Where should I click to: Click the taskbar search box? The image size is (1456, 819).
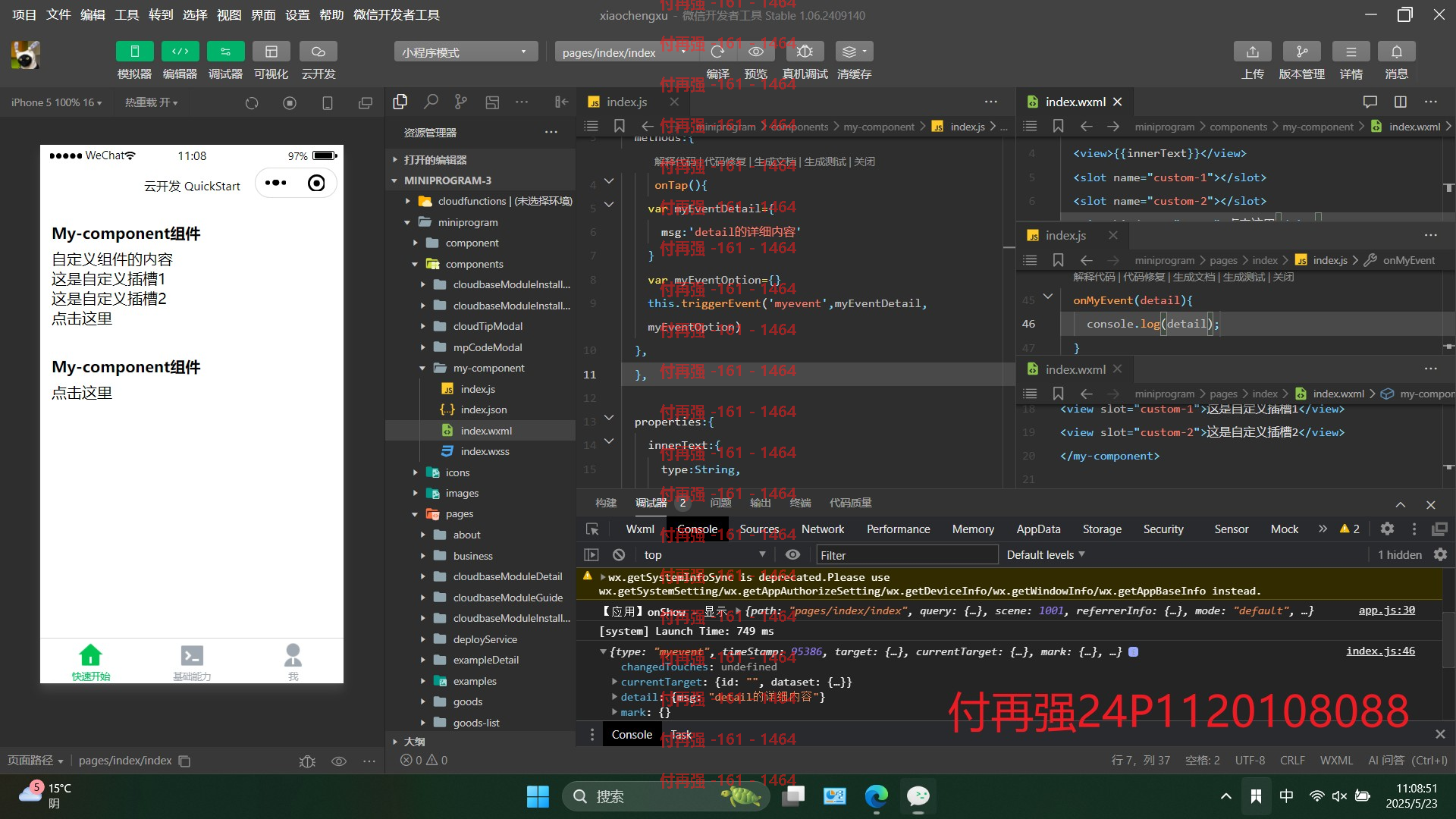665,796
